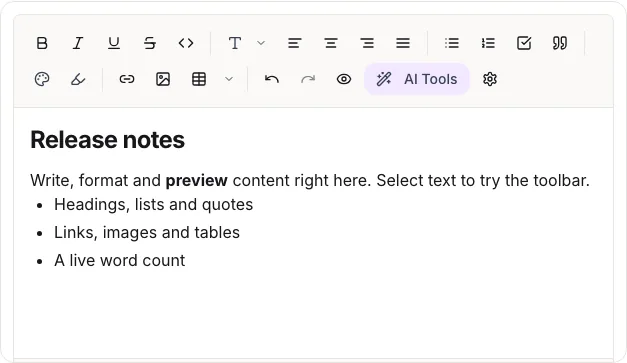
Task: Underline the selected text
Action: point(114,43)
